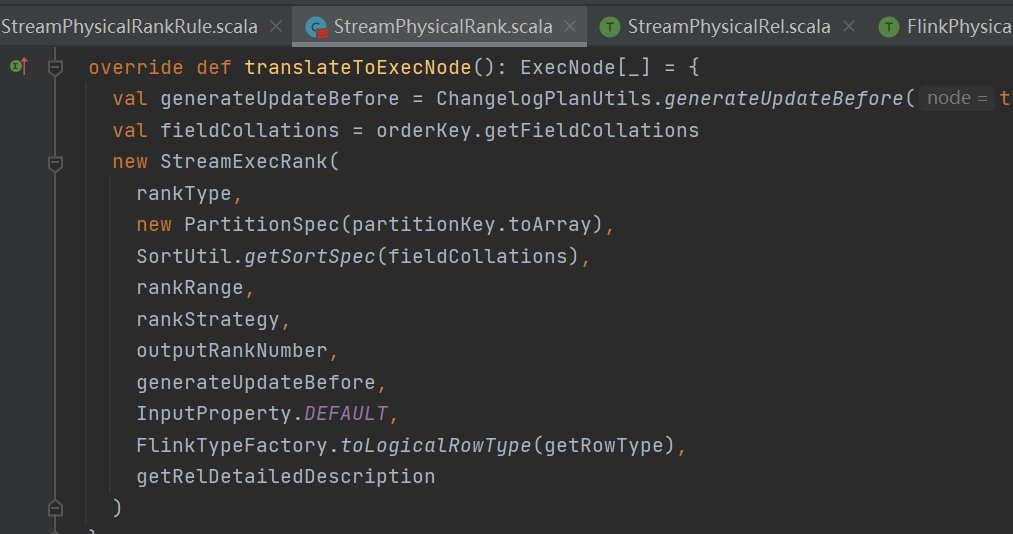Close the StreamPhysicalRel.scala tab
Viewport: 1013px width, 534px height.
[x=849, y=26]
